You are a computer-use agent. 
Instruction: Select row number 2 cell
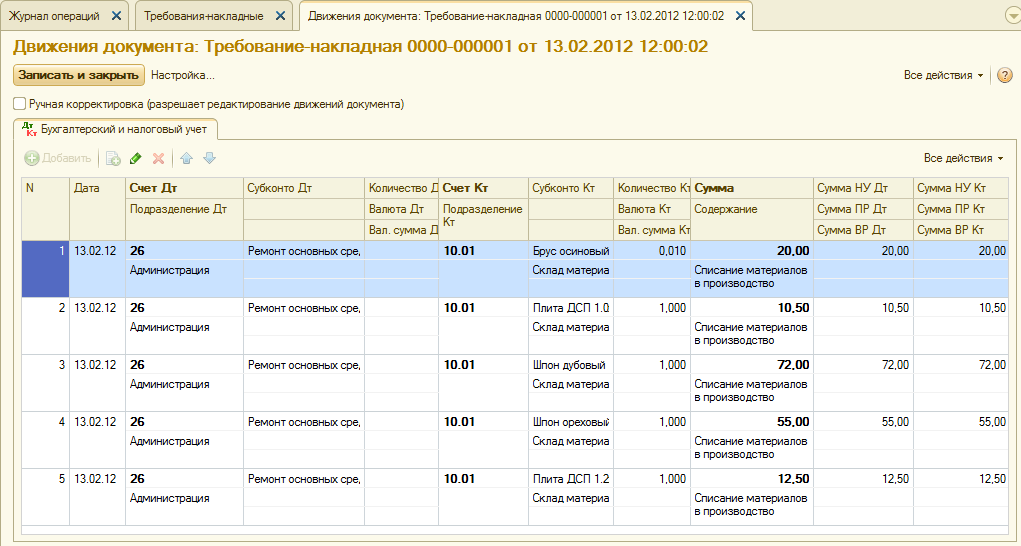45,326
